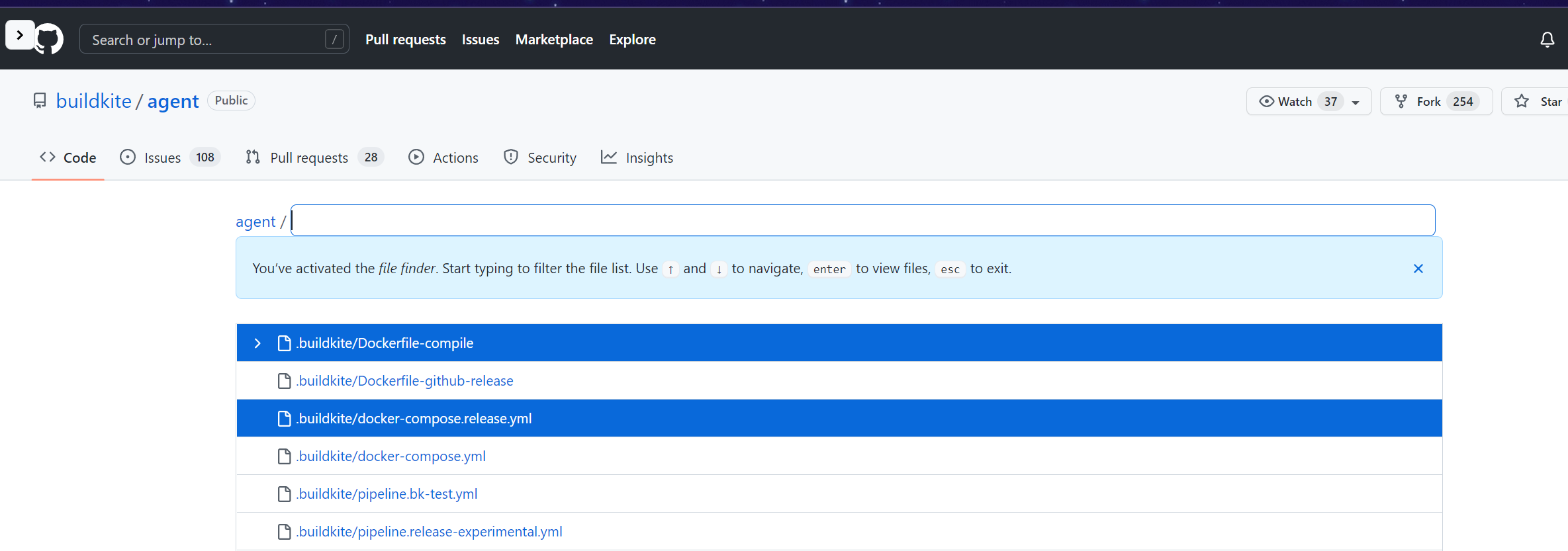Image resolution: width=1568 pixels, height=551 pixels.
Task: Open notifications bell
Action: coord(1547,40)
